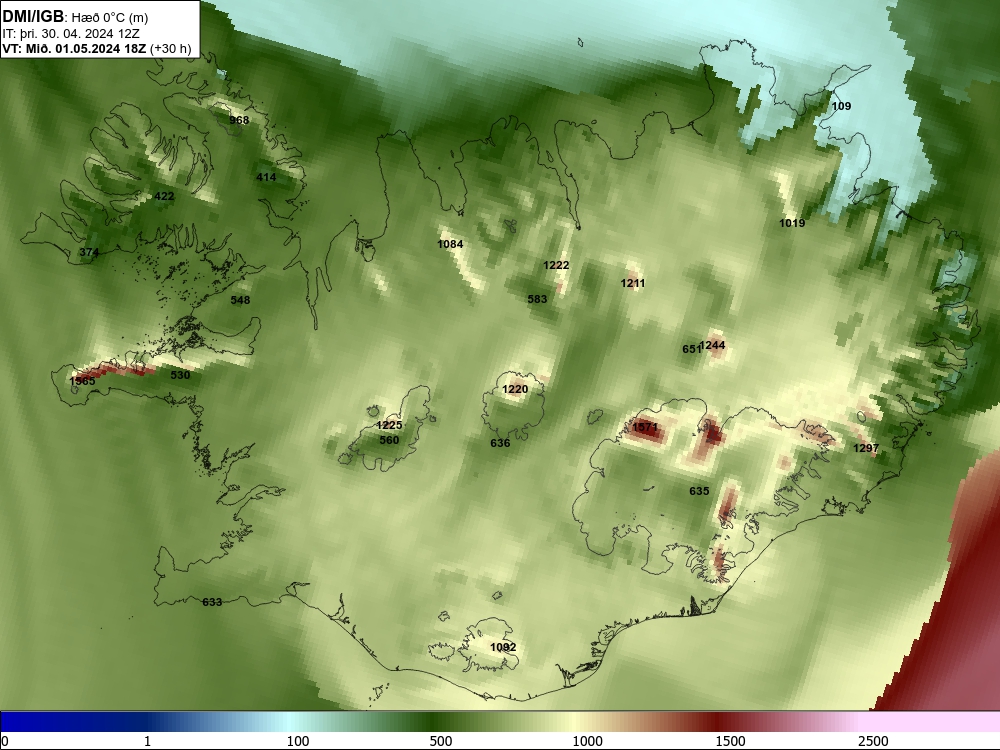Click the valid time line 'VT: Mið. 01.05.2024 18Z'

(x=75, y=48)
